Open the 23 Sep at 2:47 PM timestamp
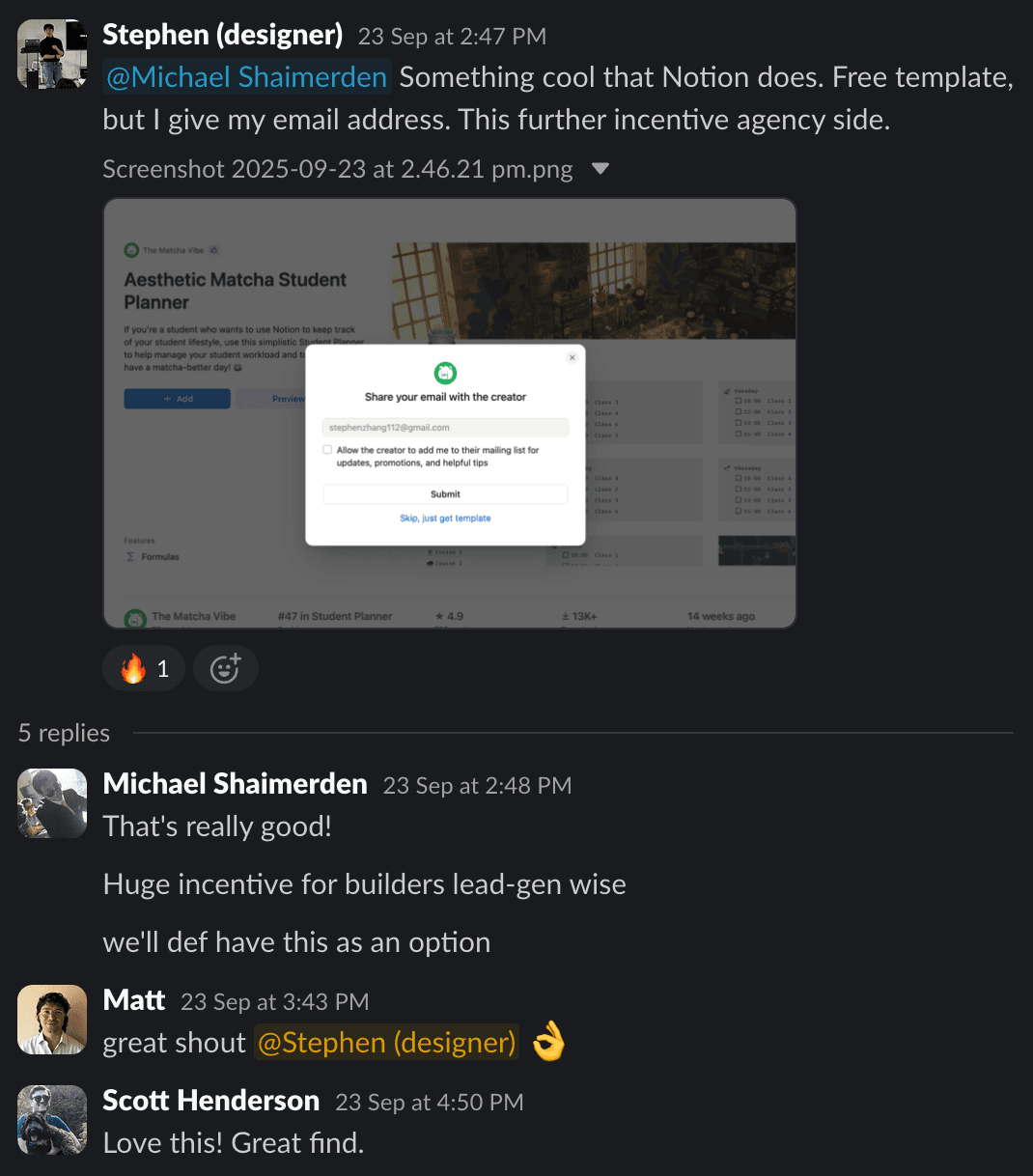Viewport: 1033px width, 1176px height. tap(452, 37)
